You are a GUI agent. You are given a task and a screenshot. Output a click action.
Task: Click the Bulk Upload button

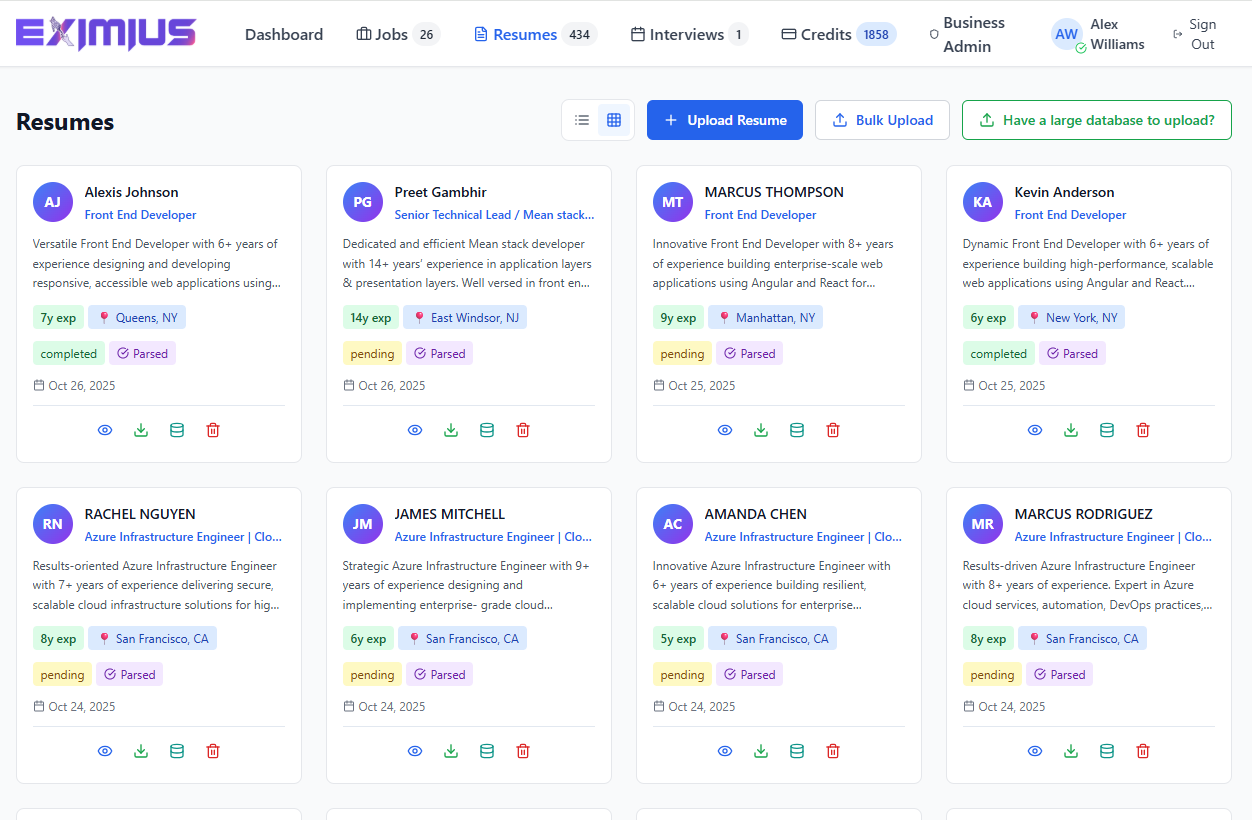coord(882,120)
